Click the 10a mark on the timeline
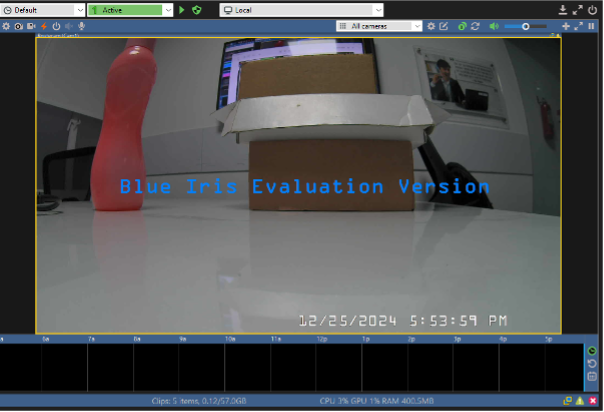604x412 pixels. 230,339
